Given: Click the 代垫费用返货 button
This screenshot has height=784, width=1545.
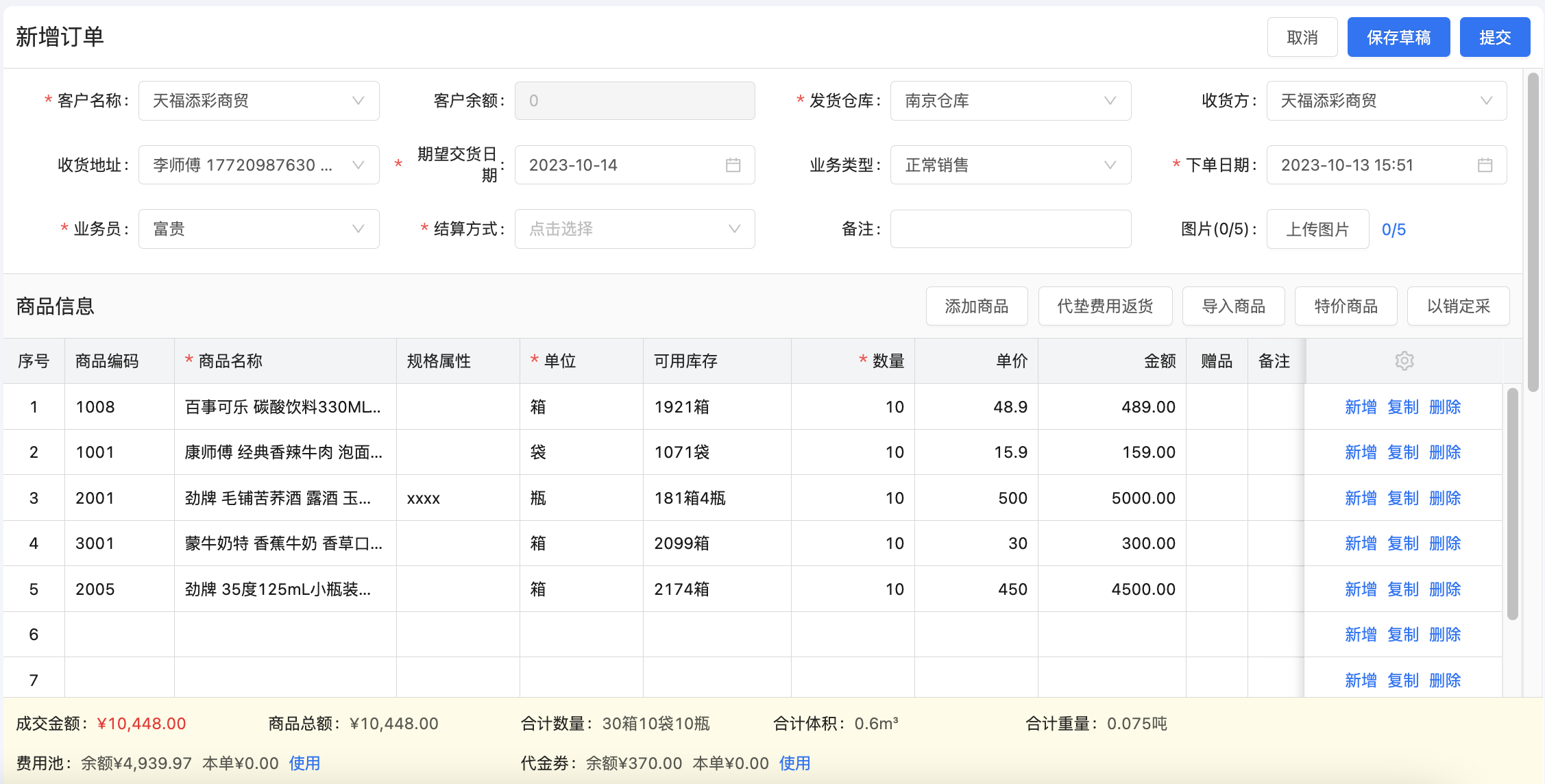Looking at the screenshot, I should [1105, 306].
